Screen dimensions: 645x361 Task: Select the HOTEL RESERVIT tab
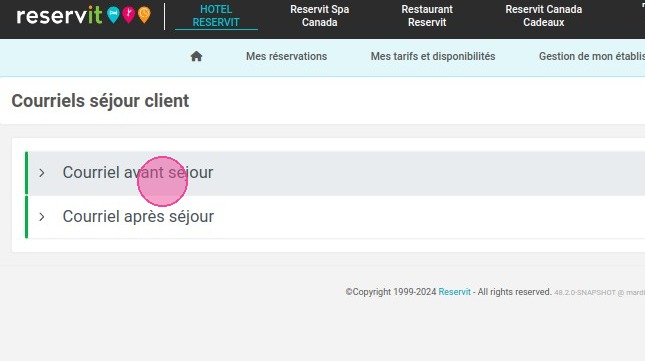click(216, 16)
